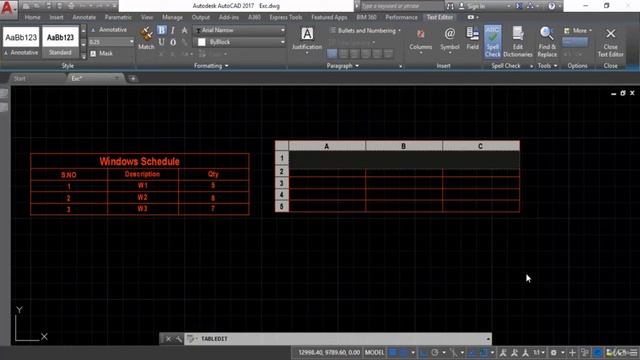This screenshot has width=640, height=360.
Task: Open Edit Dictionaries
Action: [518, 41]
